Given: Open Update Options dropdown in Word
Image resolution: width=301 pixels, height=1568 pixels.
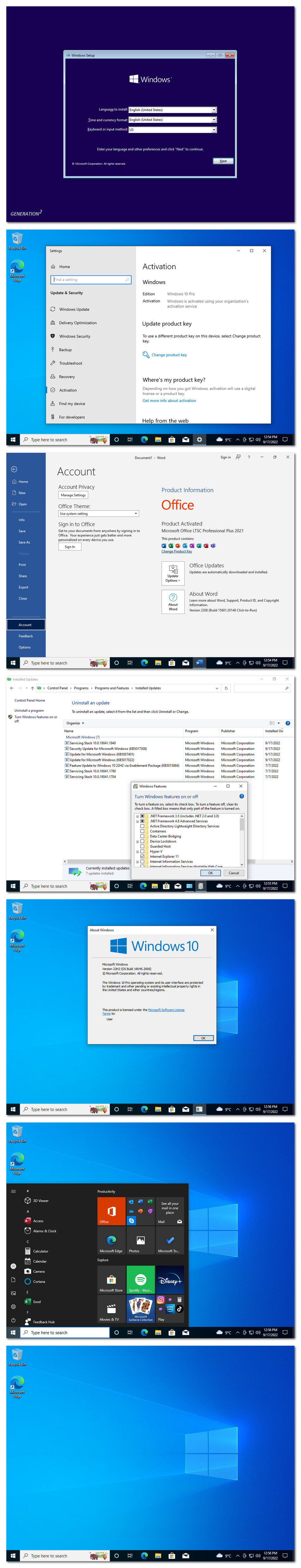Looking at the screenshot, I should click(x=173, y=573).
